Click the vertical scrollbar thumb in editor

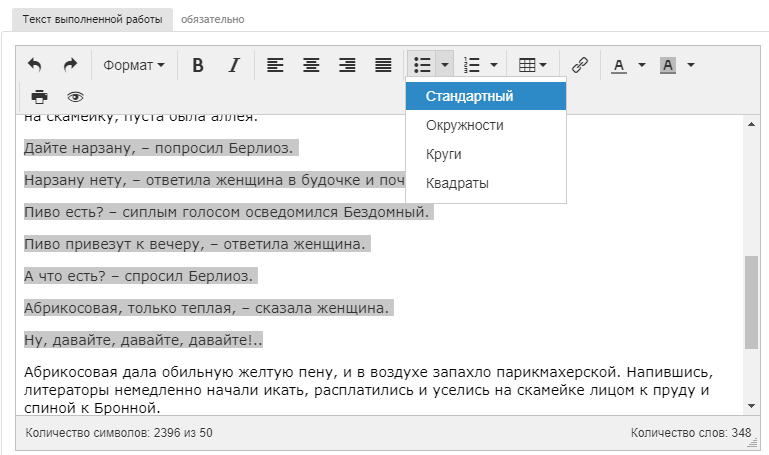(x=751, y=302)
